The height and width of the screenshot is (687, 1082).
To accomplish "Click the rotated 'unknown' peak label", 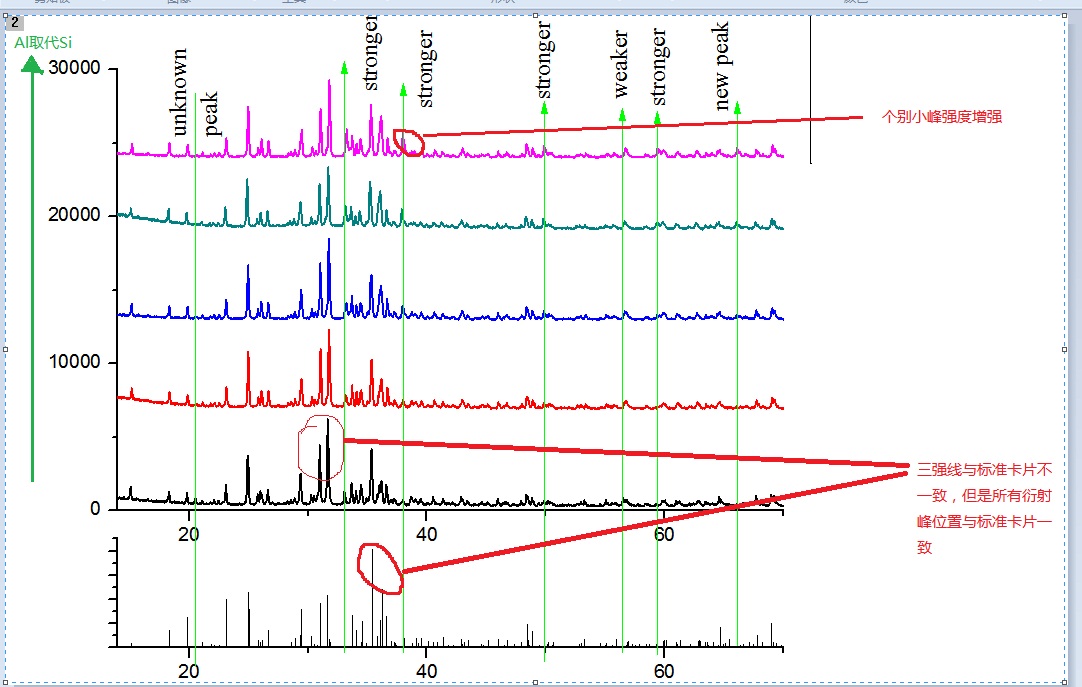I will pyautogui.click(x=179, y=92).
